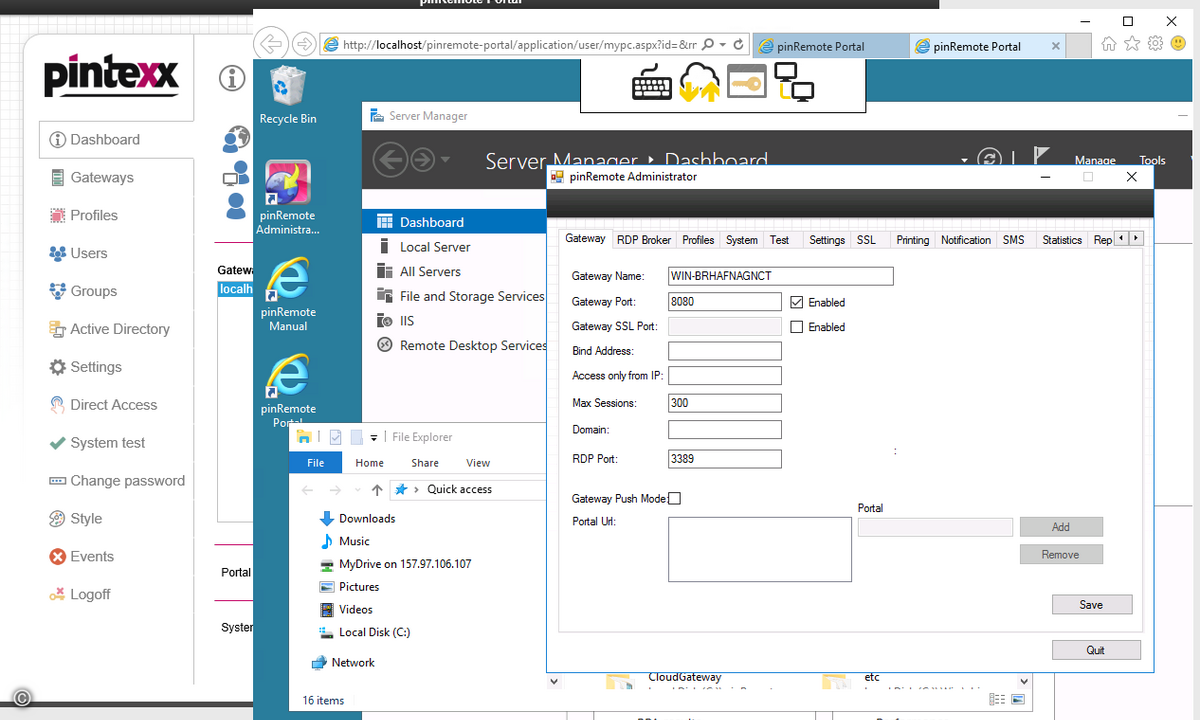Click File Explorer up-directory arrow
This screenshot has height=720, width=1200.
(x=376, y=490)
